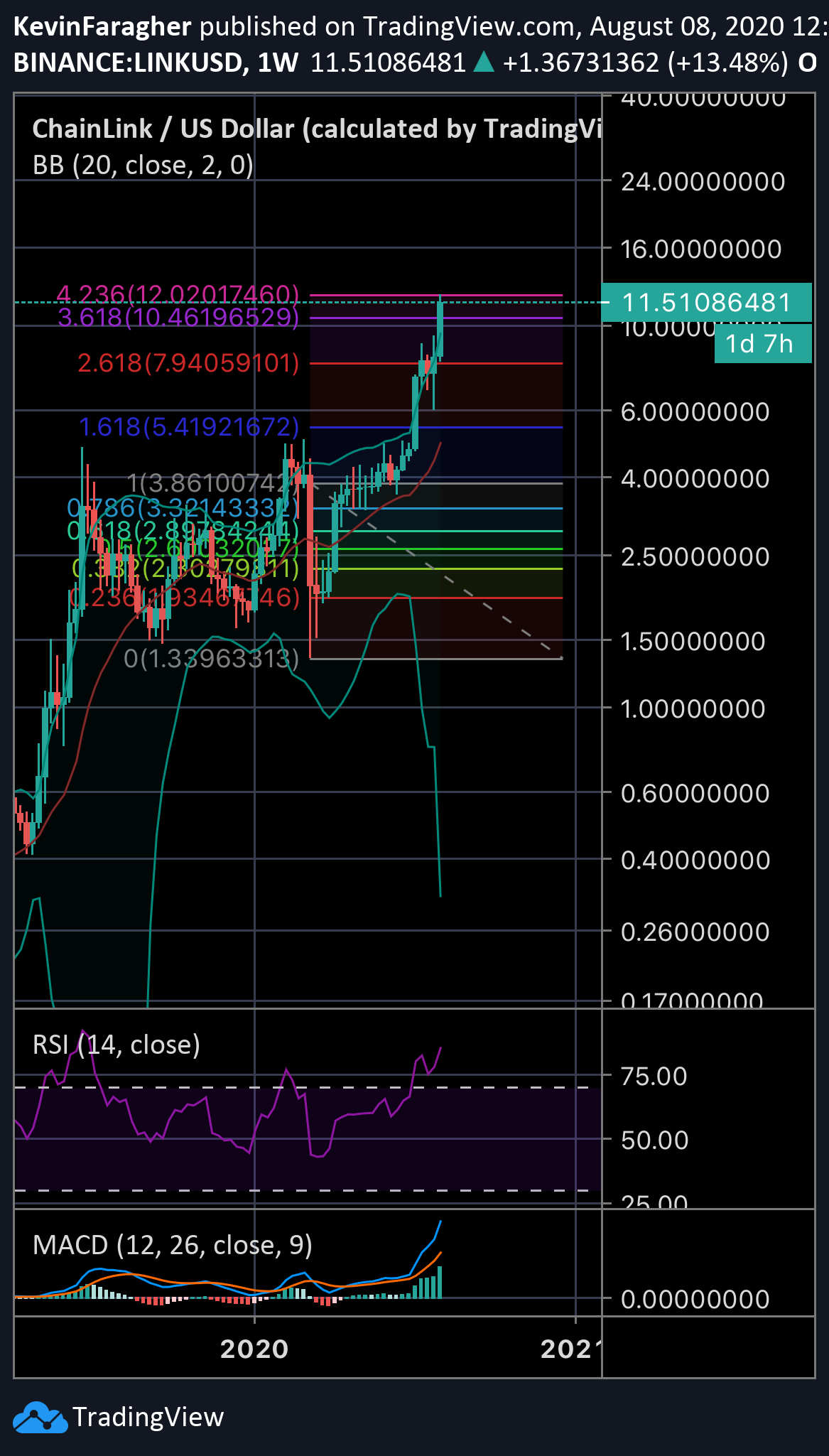
Task: Click the current price tag 11.51086481
Action: pyautogui.click(x=706, y=303)
